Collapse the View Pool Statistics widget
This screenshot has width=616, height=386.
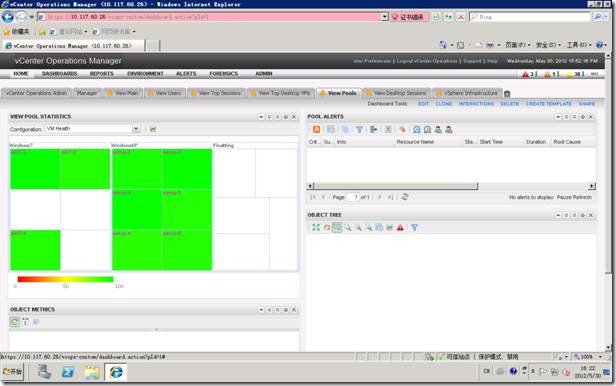click(x=261, y=117)
